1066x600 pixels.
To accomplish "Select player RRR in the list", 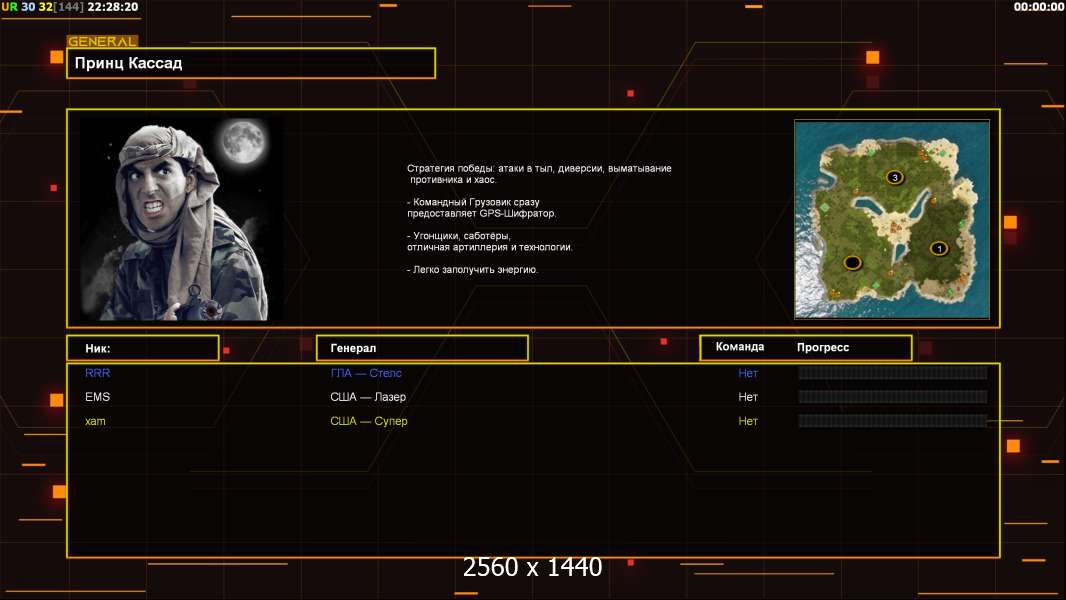I will tap(98, 373).
